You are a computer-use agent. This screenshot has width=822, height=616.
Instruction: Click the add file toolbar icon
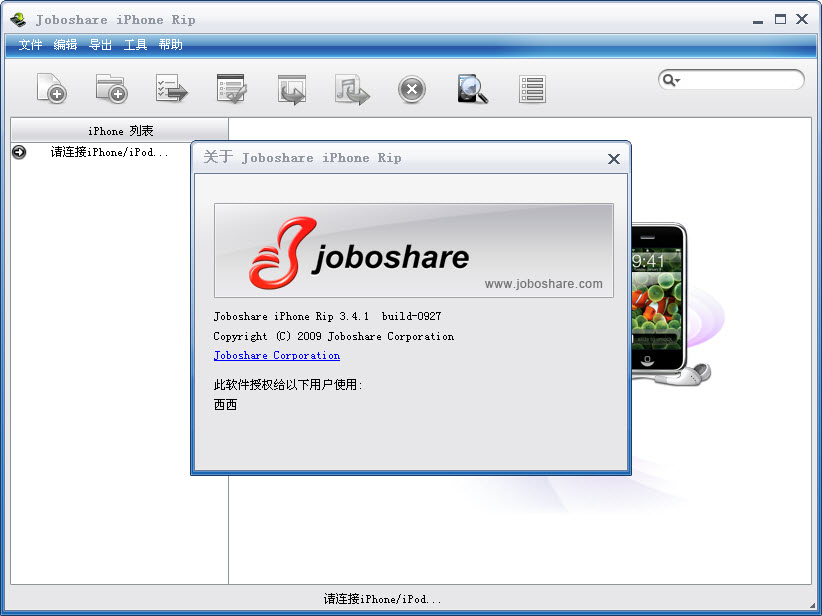click(x=51, y=88)
